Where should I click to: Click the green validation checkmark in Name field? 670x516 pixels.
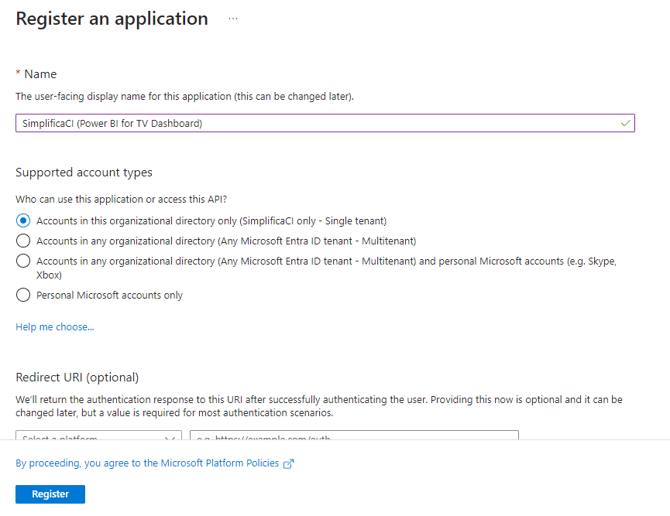tap(625, 123)
